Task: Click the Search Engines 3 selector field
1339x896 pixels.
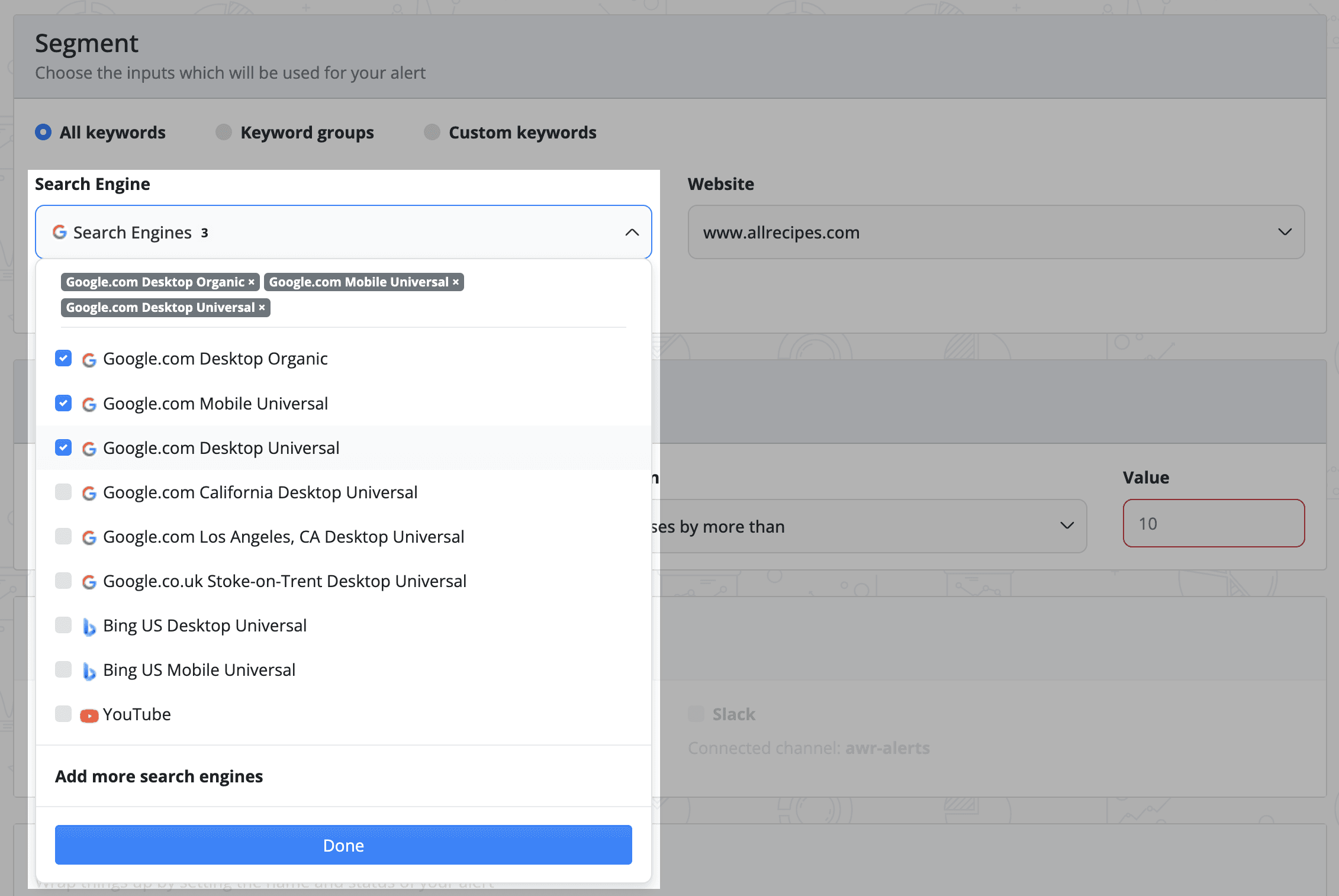Action: [343, 232]
